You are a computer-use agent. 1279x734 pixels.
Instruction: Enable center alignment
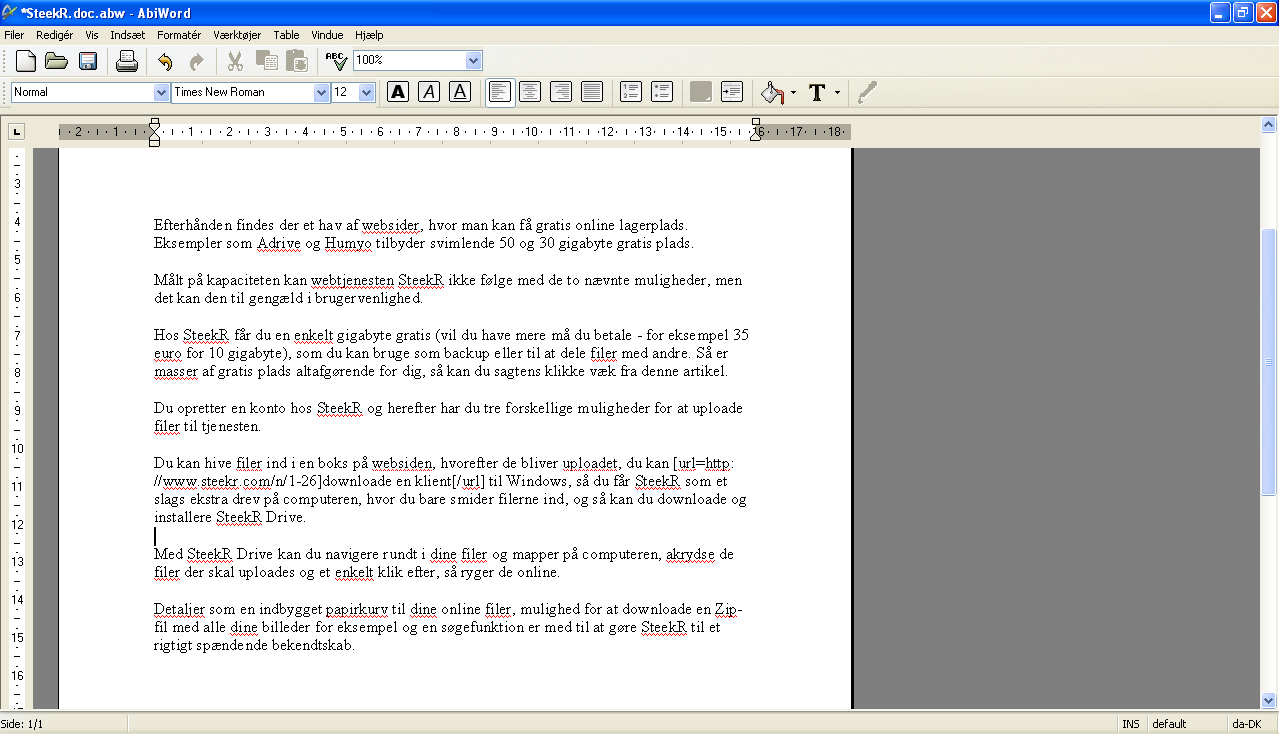tap(530, 92)
